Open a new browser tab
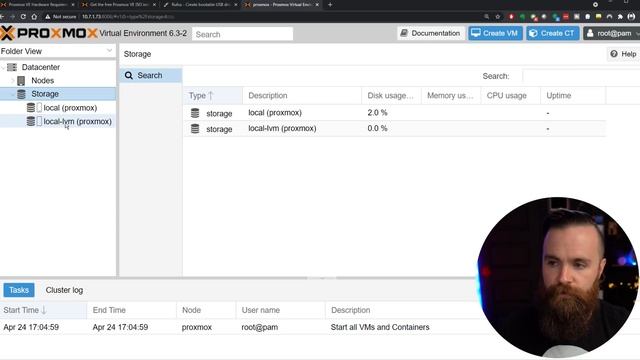Viewport: 640px width, 360px height. 330,4
